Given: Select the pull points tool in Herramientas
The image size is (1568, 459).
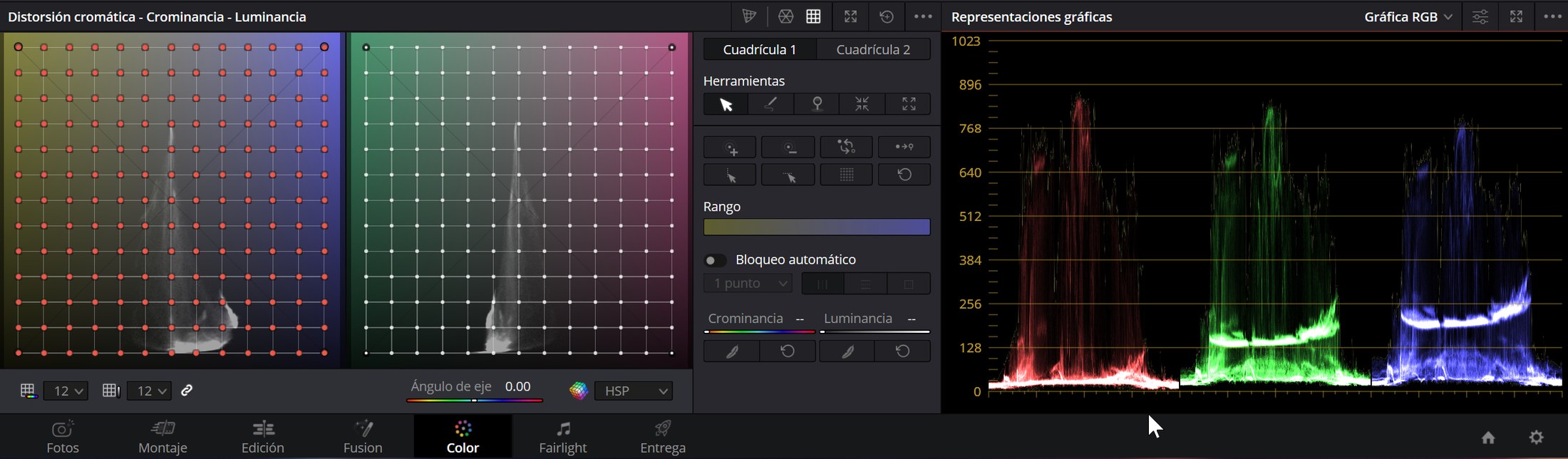Looking at the screenshot, I should pyautogui.click(x=862, y=104).
